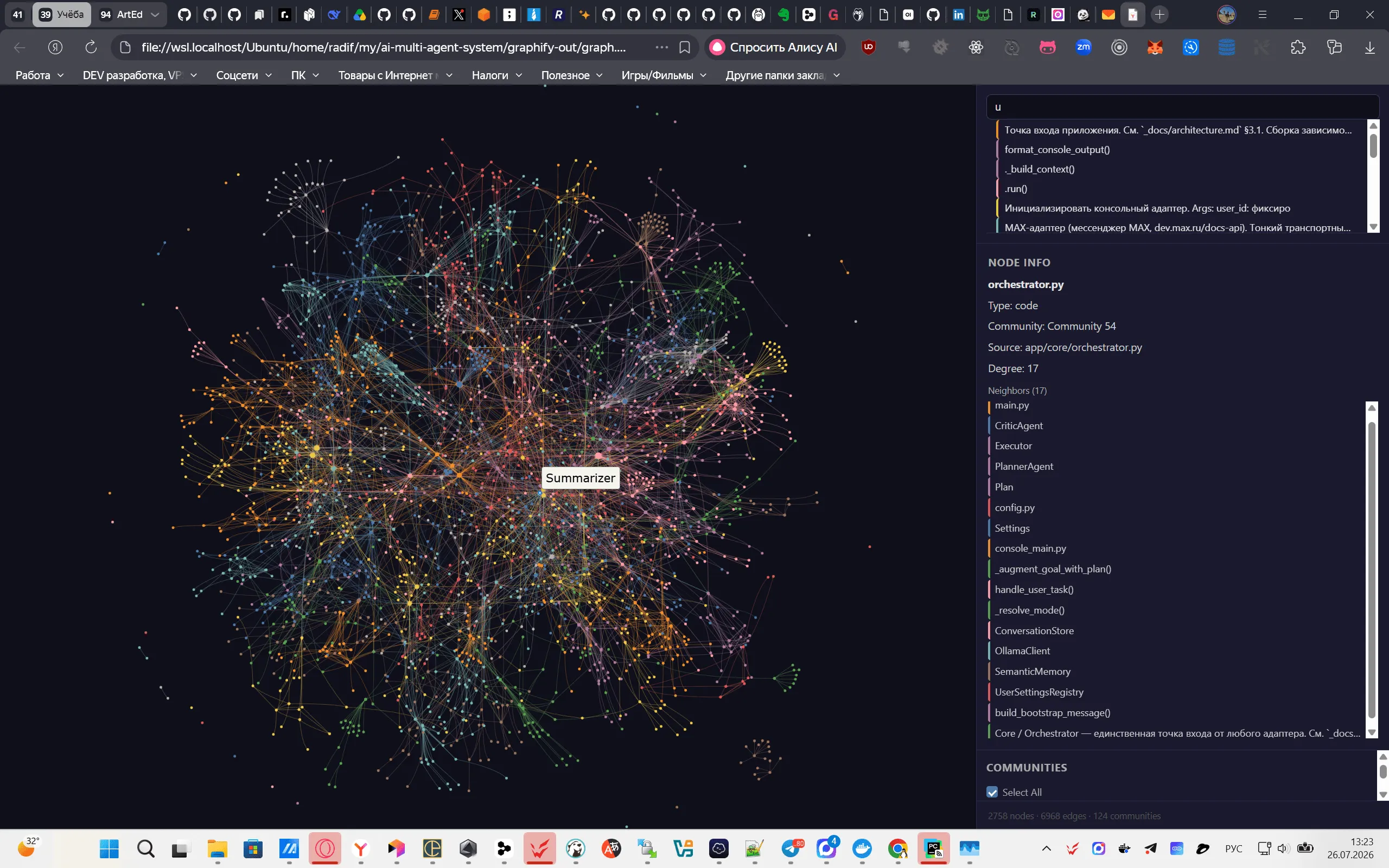This screenshot has height=868, width=1389.
Task: Click the Спросить Алису AI button
Action: coord(775,47)
